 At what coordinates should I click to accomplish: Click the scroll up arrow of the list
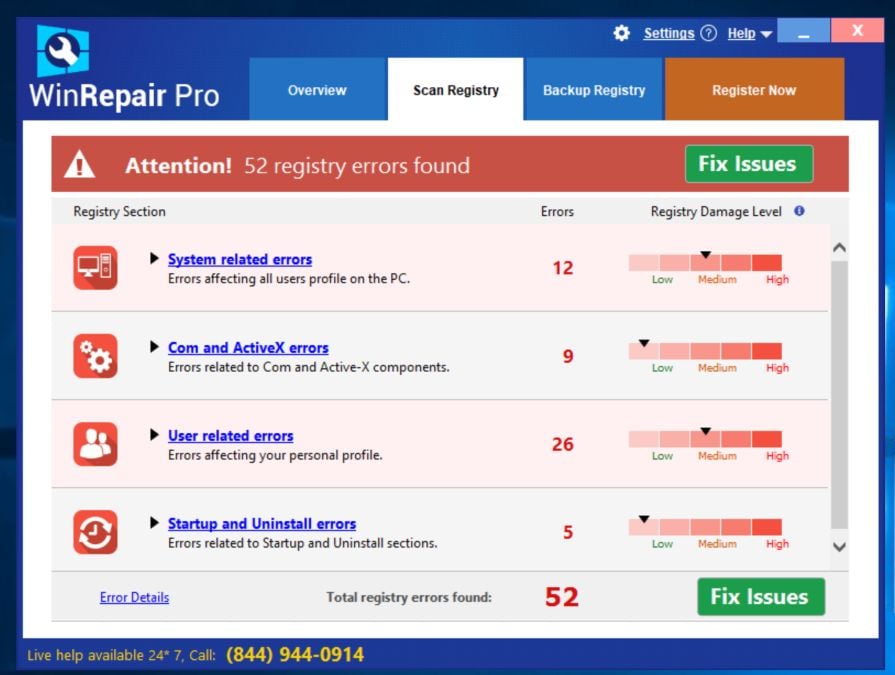[839, 248]
